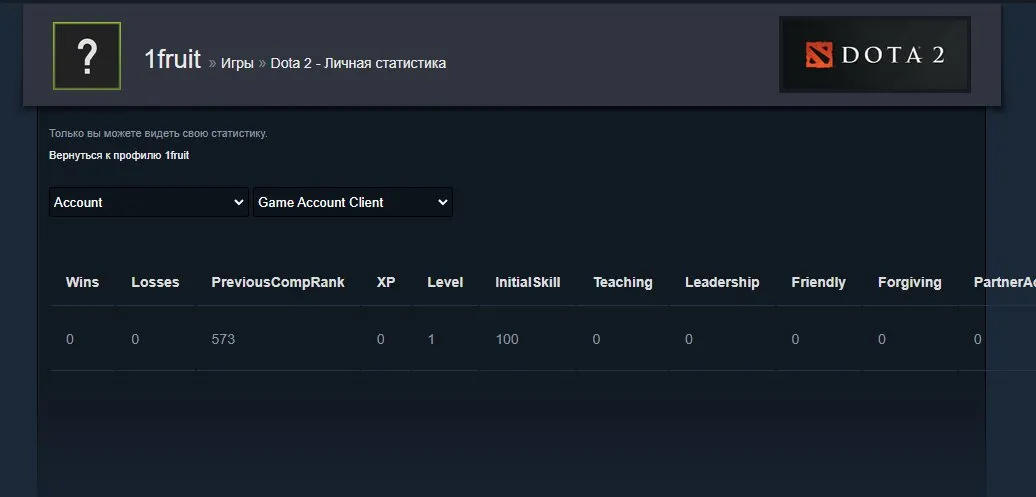Click the question mark profile avatar
This screenshot has width=1036, height=497.
(x=87, y=56)
